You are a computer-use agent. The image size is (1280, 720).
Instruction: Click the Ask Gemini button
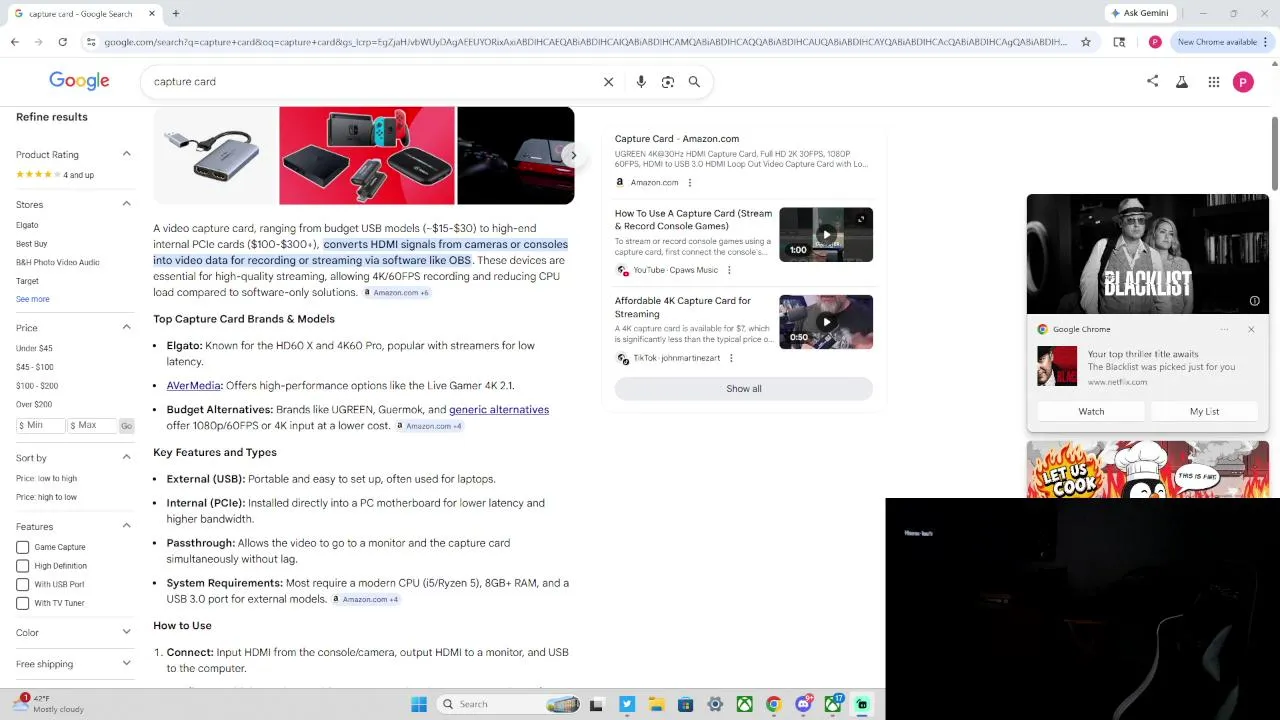pos(1139,14)
